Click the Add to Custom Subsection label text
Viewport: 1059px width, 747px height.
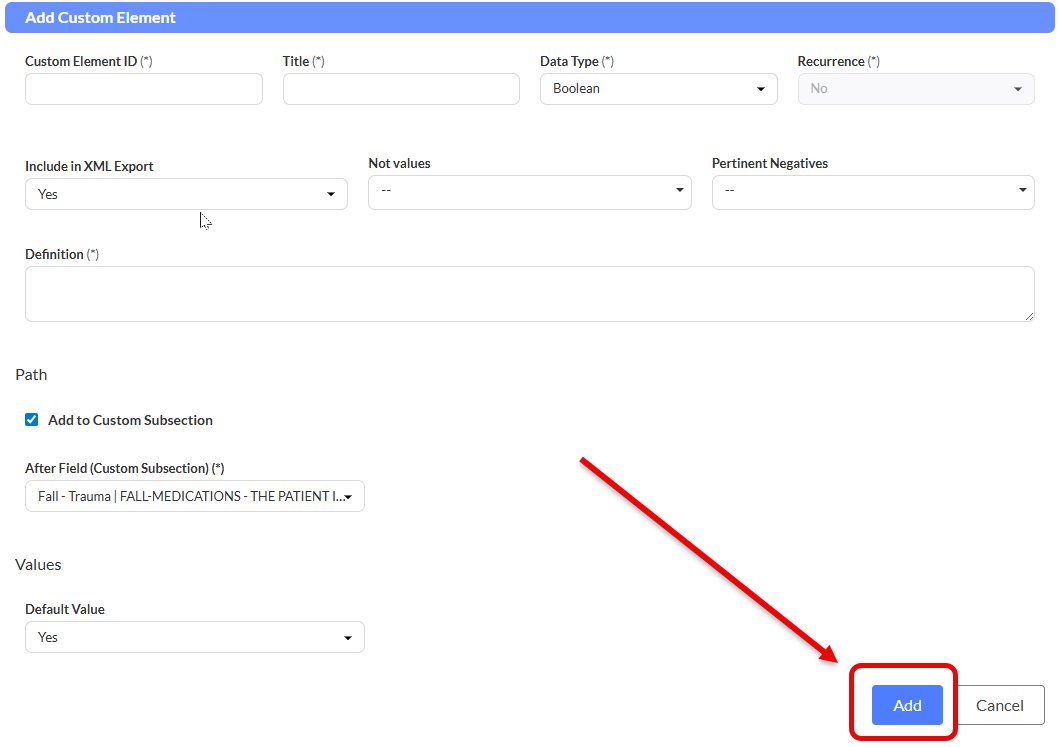click(x=130, y=420)
